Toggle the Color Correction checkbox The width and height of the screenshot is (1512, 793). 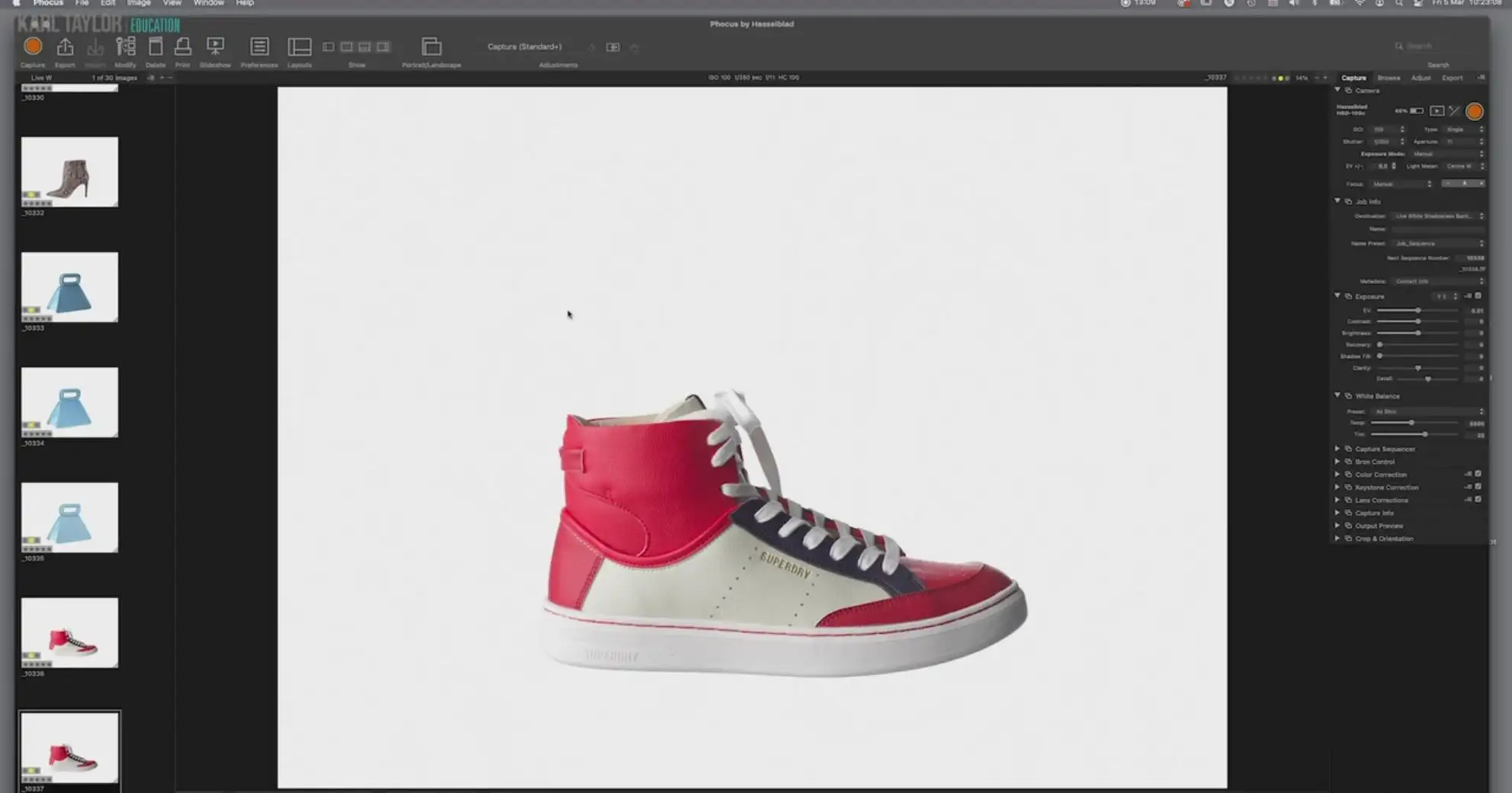pyautogui.click(x=1478, y=474)
